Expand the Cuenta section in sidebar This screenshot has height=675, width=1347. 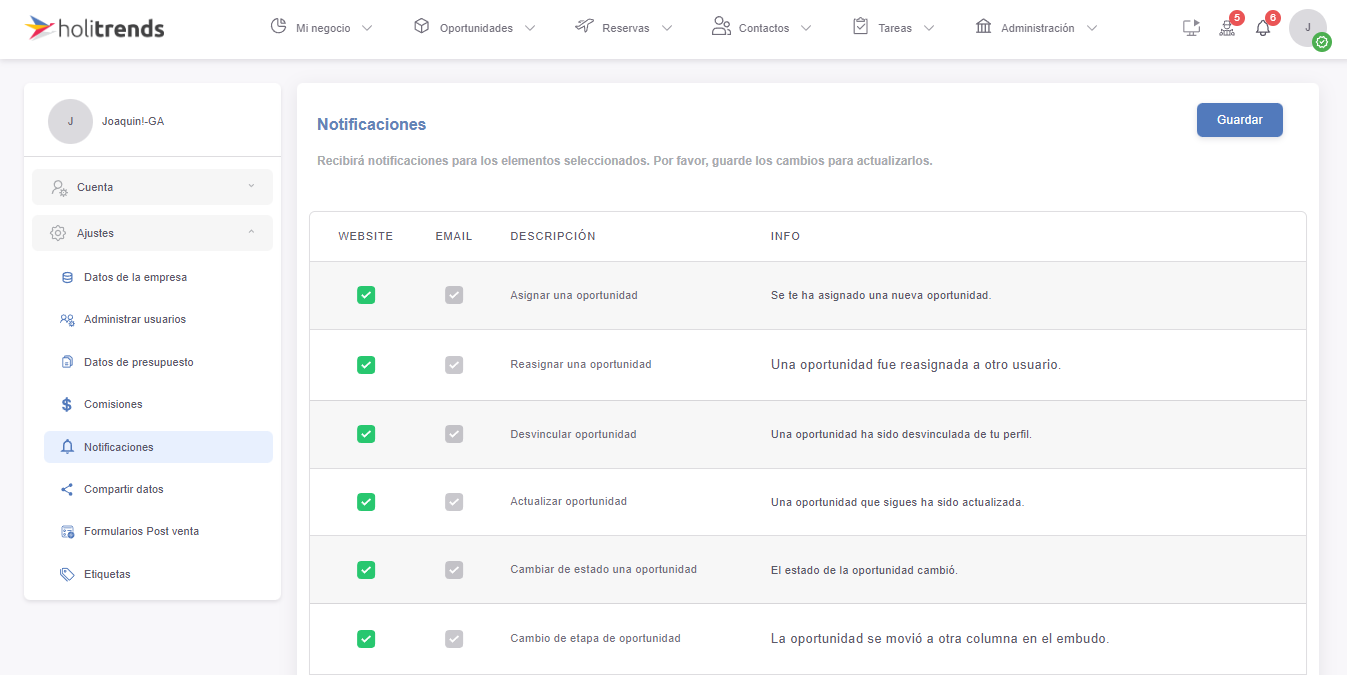(152, 187)
